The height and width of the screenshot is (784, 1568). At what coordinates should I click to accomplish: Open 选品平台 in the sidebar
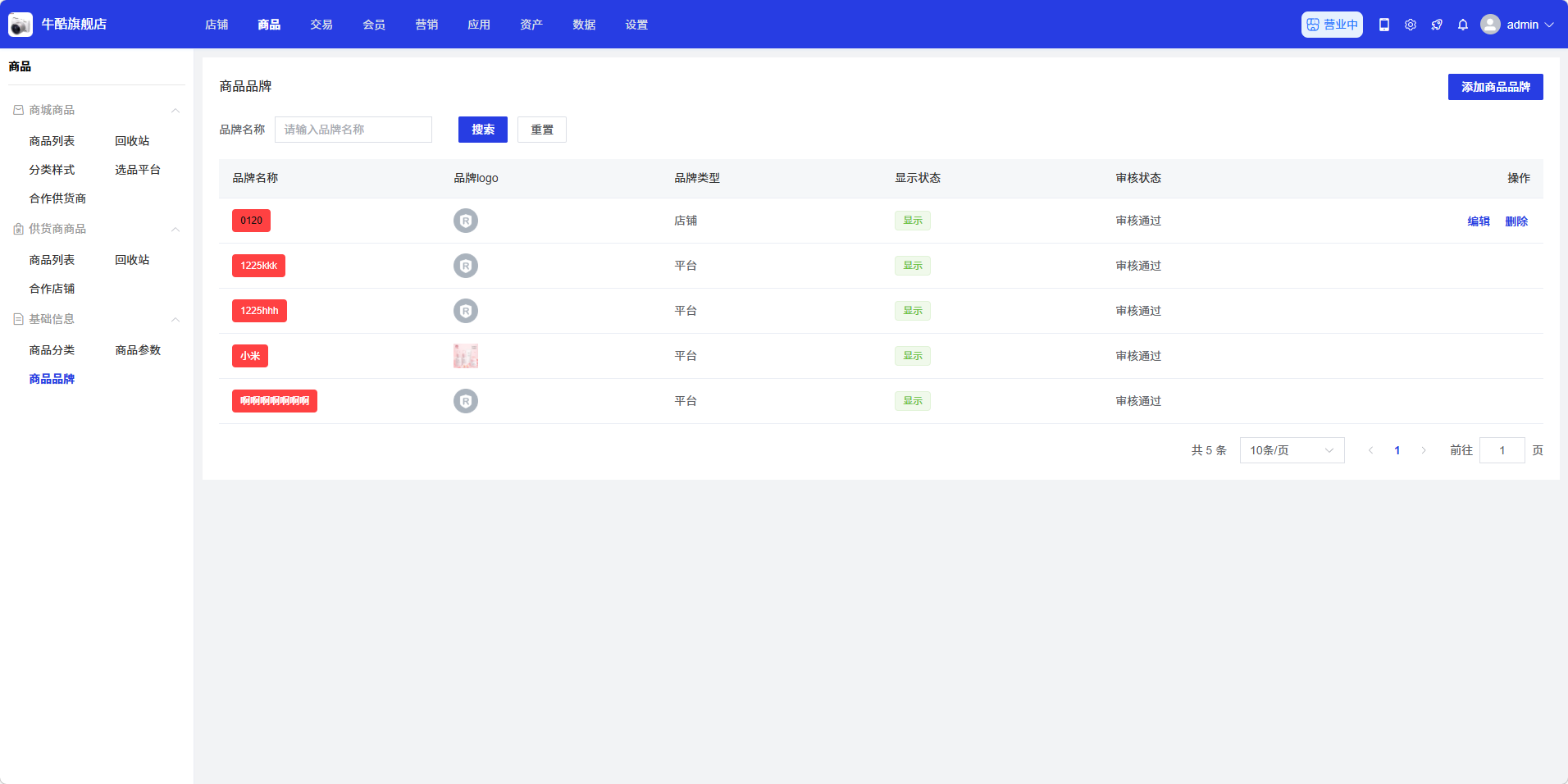(x=138, y=170)
